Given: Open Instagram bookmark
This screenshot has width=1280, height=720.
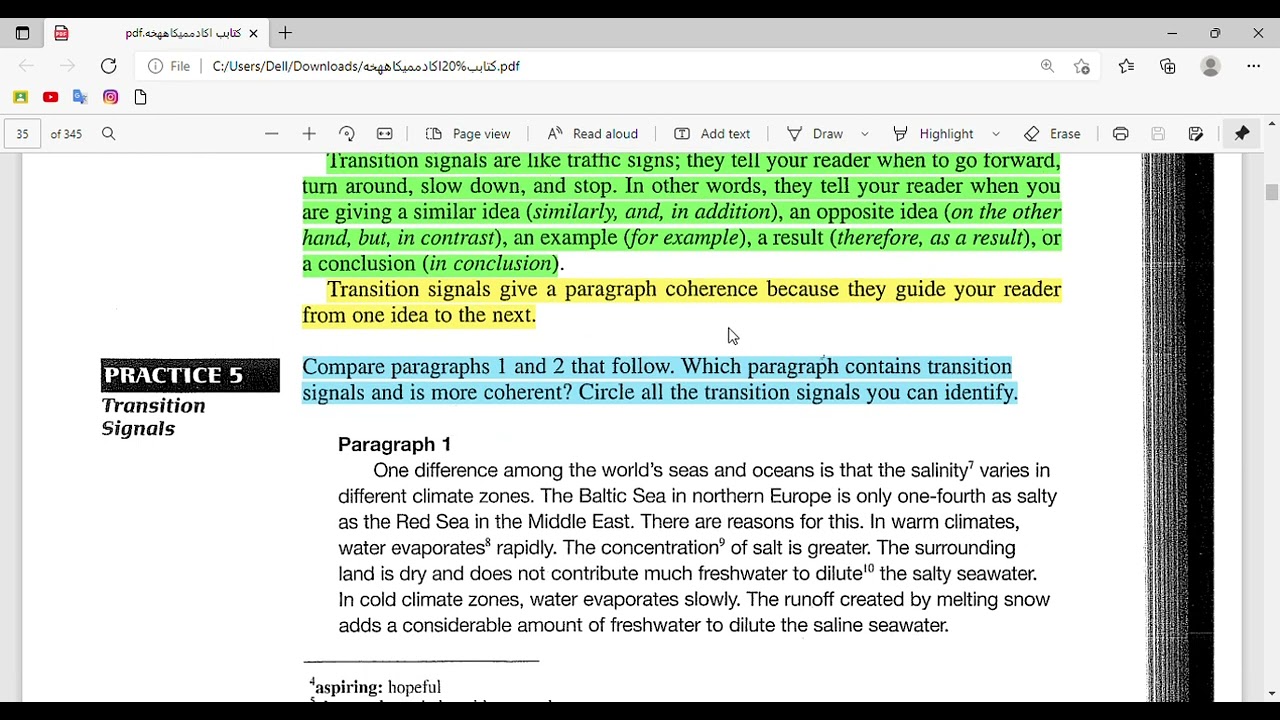Looking at the screenshot, I should [x=110, y=97].
